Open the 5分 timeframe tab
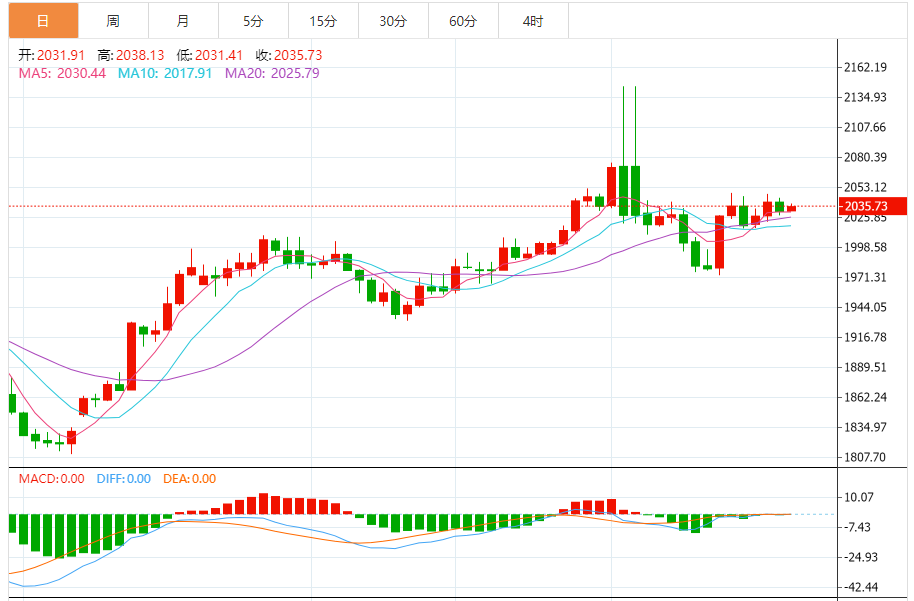 pyautogui.click(x=253, y=21)
